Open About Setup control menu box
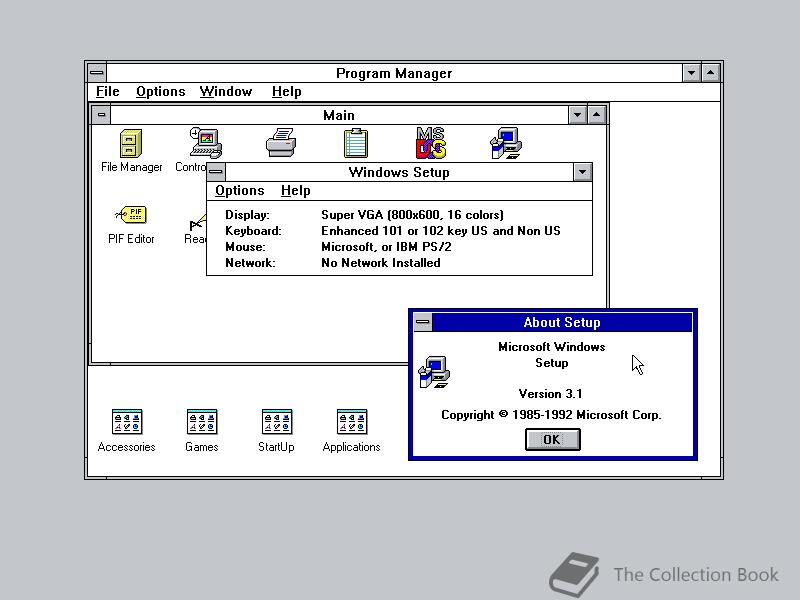The width and height of the screenshot is (800, 600). coord(423,322)
